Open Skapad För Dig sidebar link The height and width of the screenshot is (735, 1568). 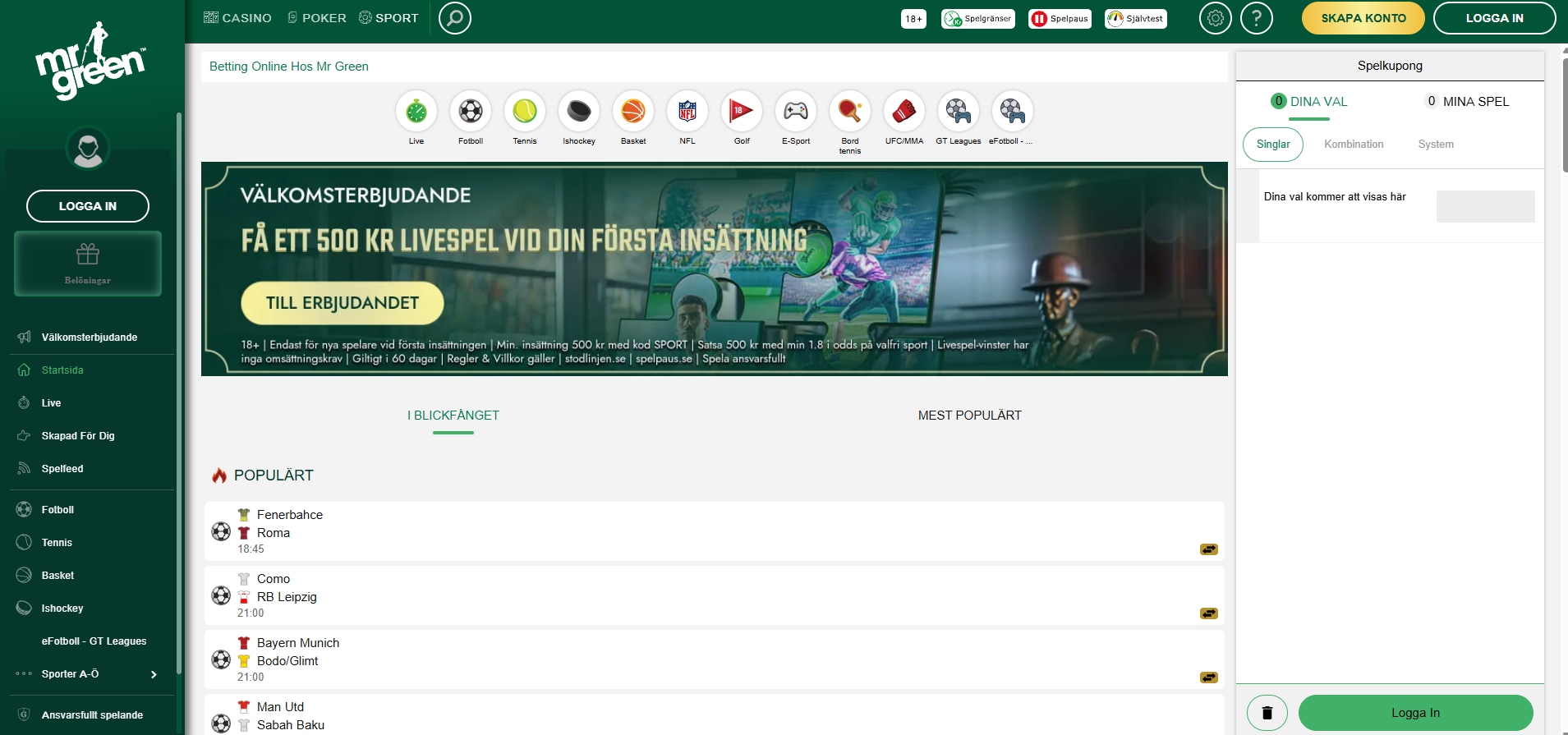click(78, 436)
